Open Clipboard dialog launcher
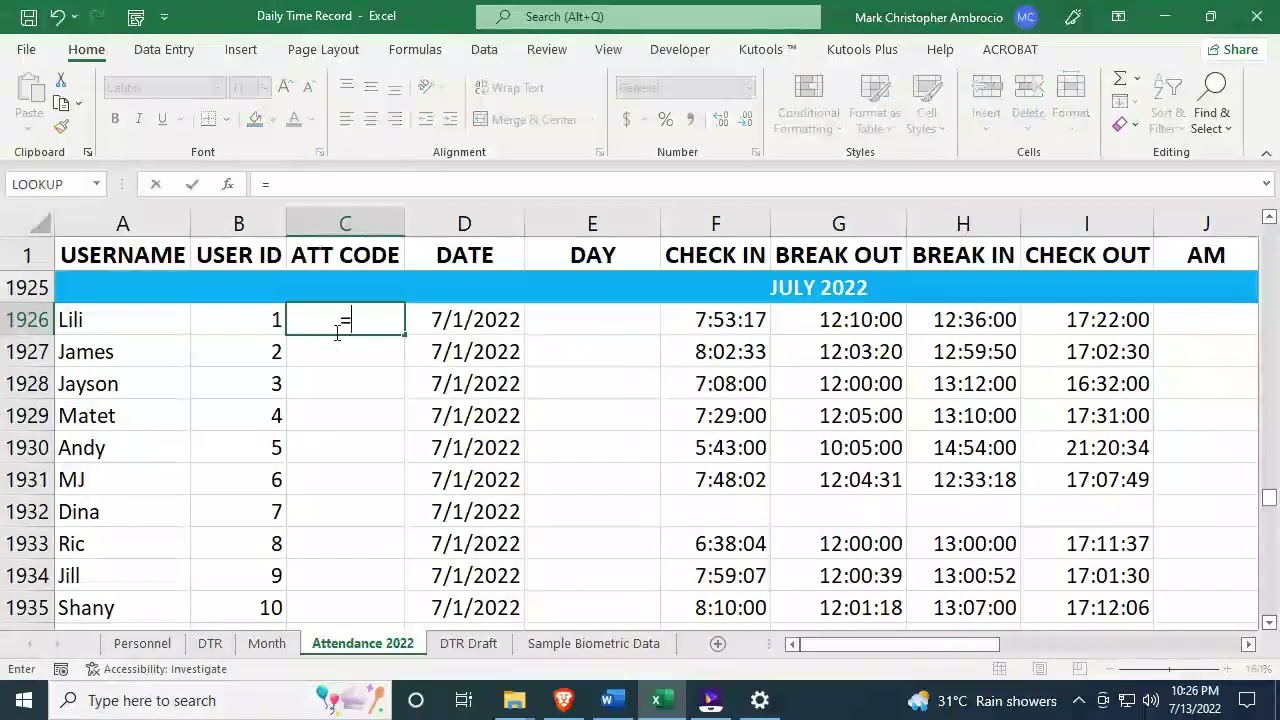This screenshot has width=1280, height=720. 87,152
